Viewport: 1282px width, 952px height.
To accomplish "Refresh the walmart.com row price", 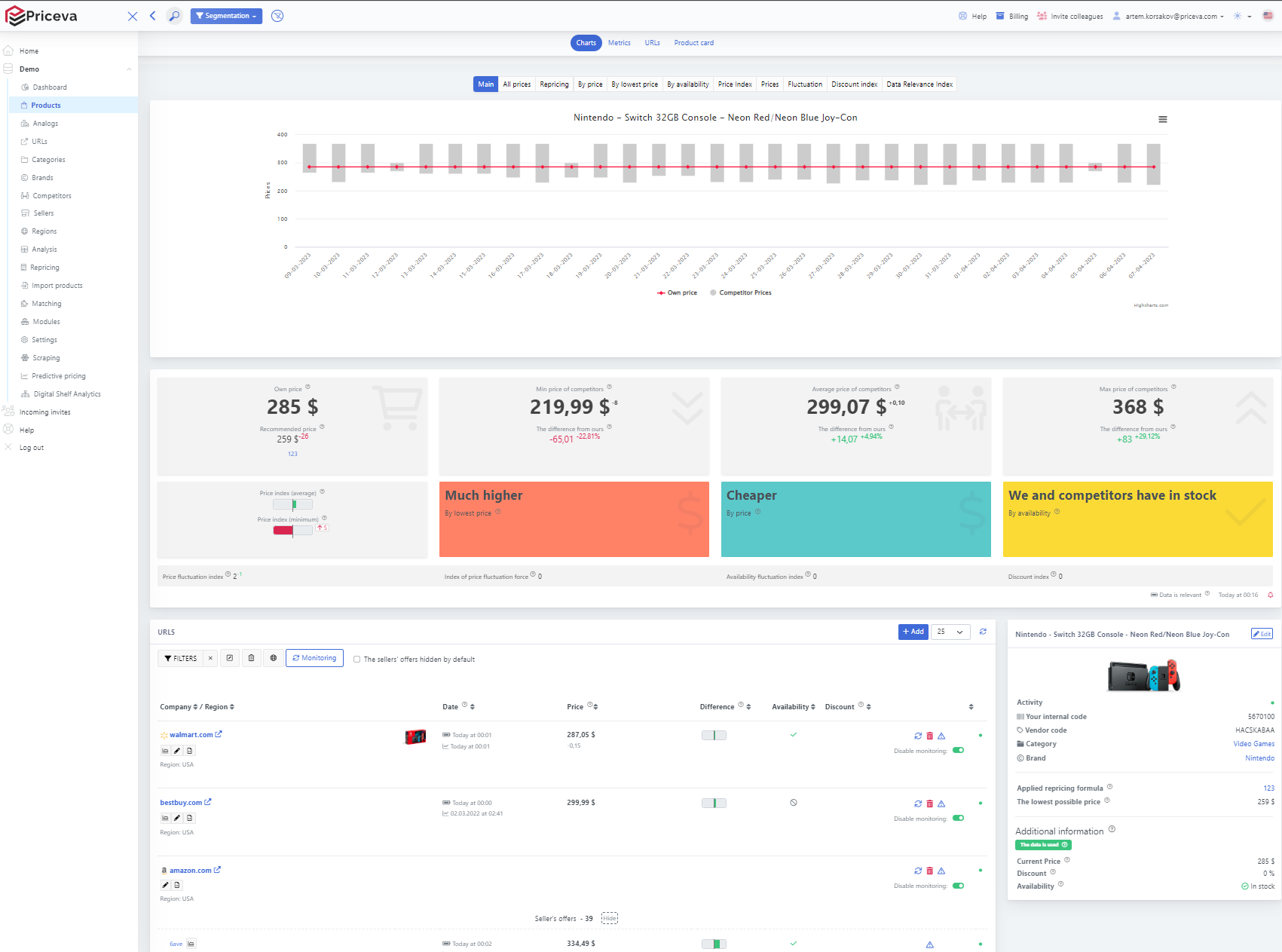I will point(918,736).
